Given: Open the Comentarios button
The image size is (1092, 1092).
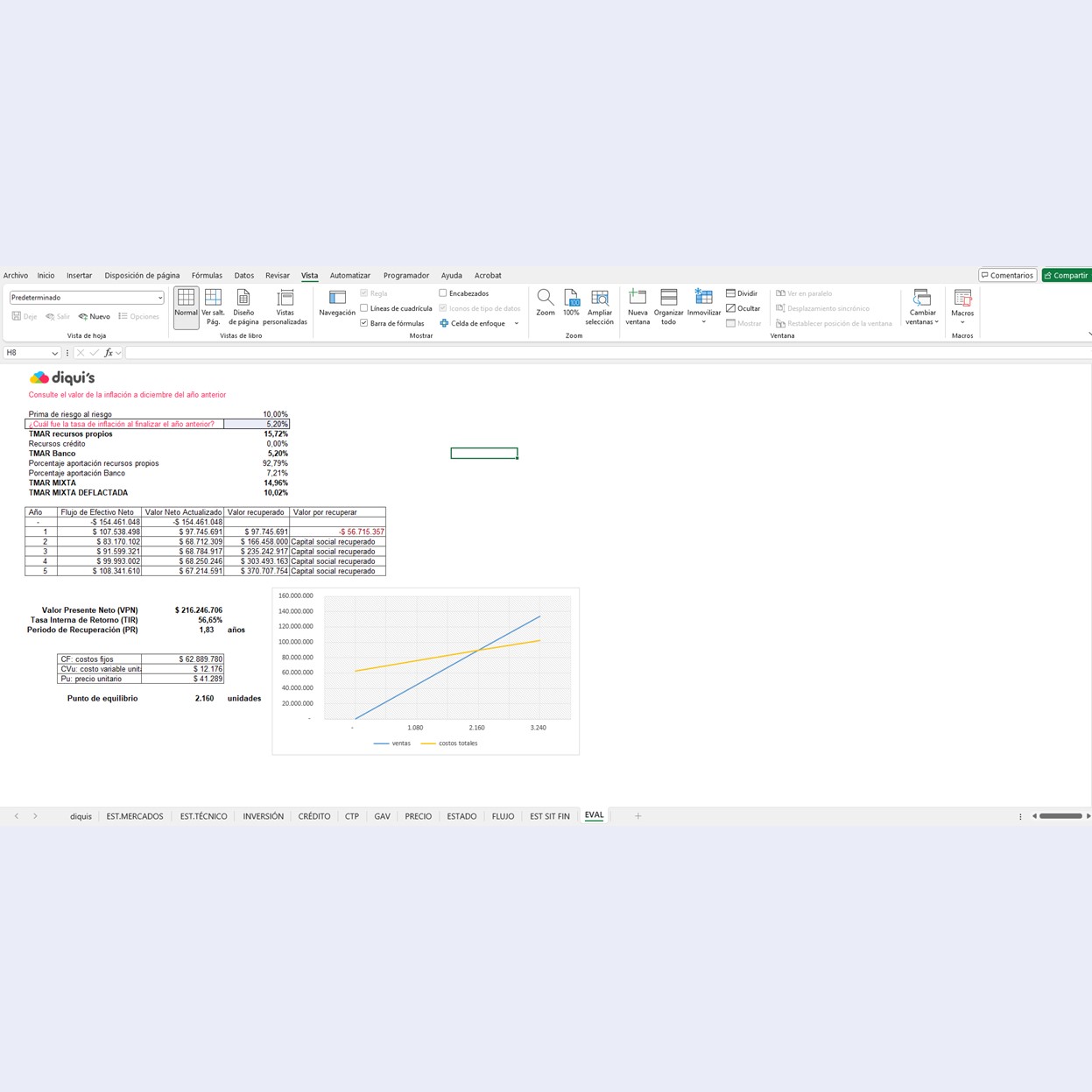Looking at the screenshot, I should coord(1007,275).
